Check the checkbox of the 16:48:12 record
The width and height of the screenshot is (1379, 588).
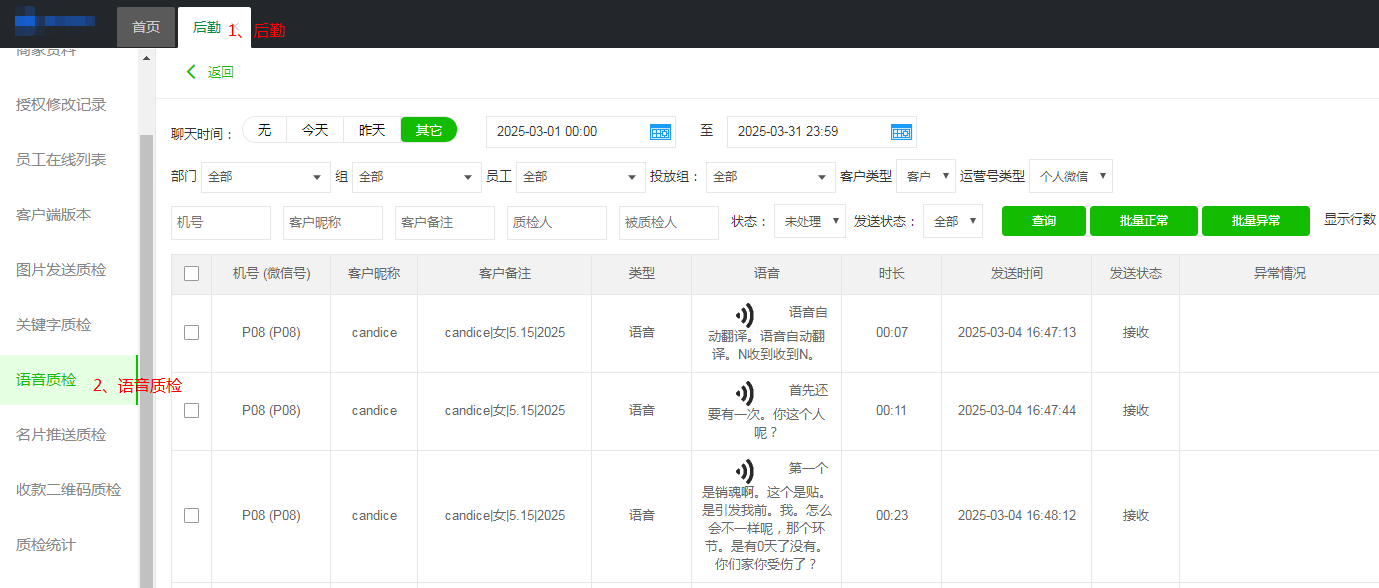[x=191, y=515]
